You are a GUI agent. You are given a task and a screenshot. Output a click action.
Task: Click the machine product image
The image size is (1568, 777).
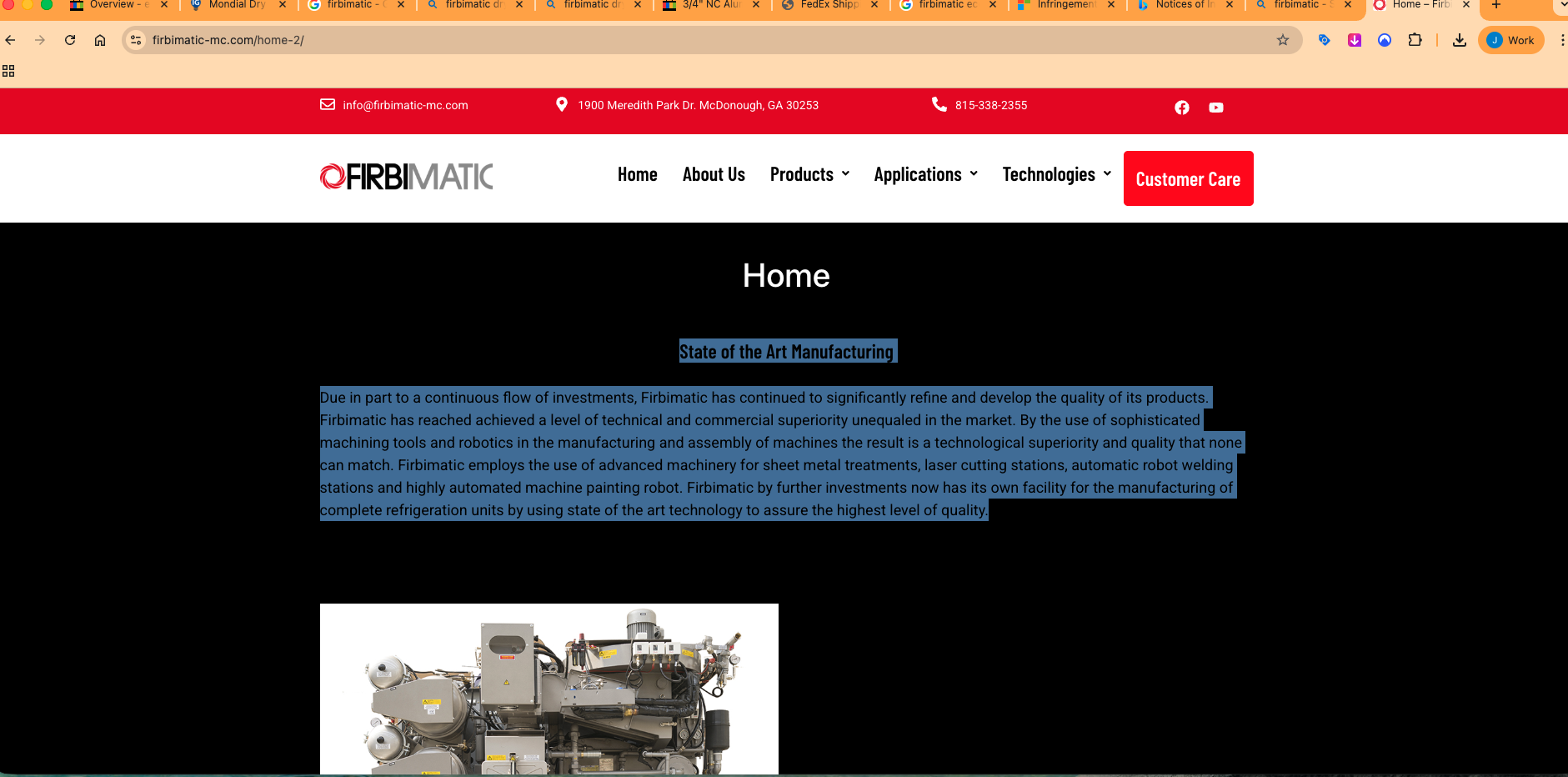(x=549, y=689)
